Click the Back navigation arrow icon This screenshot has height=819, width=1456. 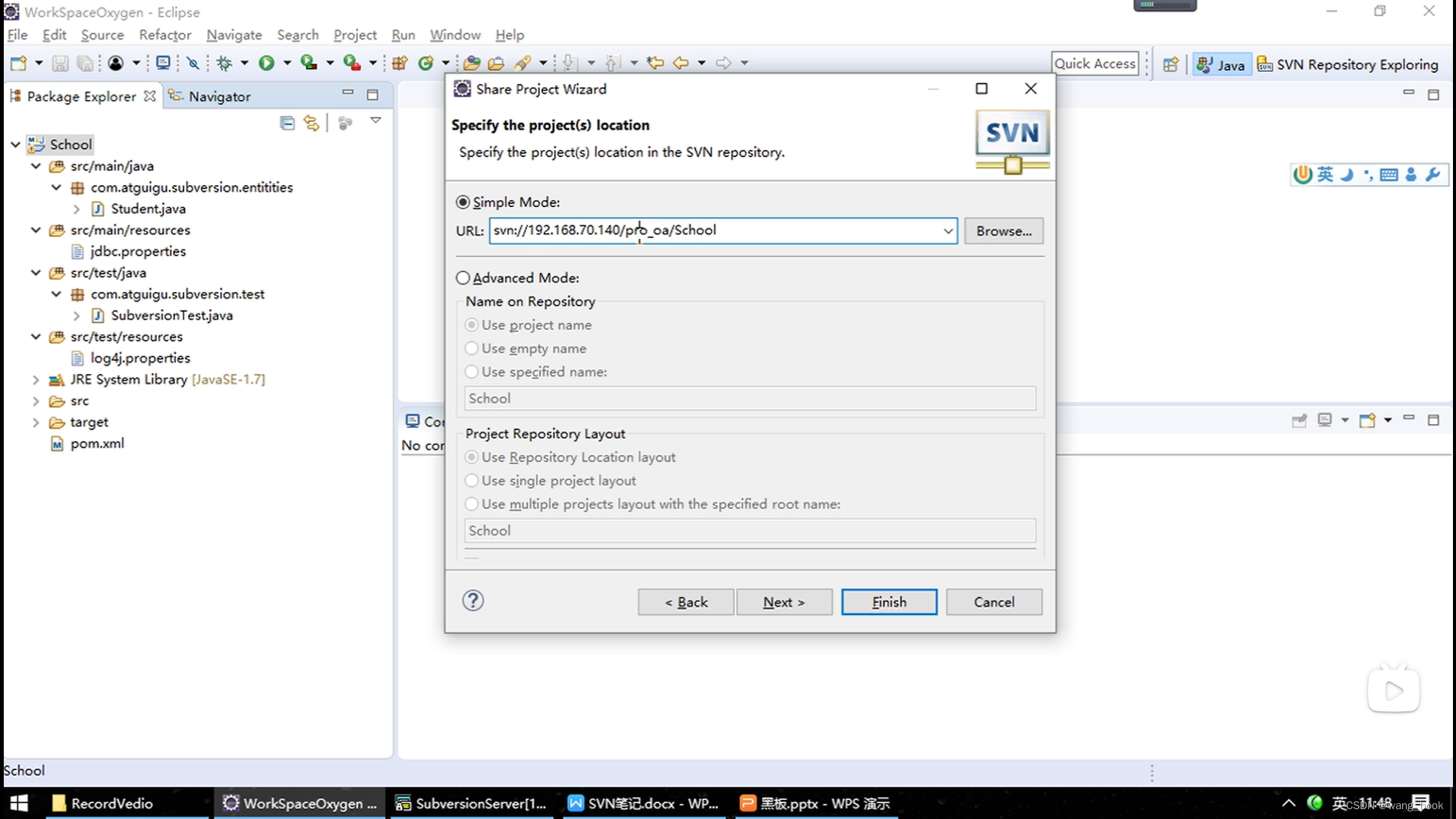[x=681, y=64]
